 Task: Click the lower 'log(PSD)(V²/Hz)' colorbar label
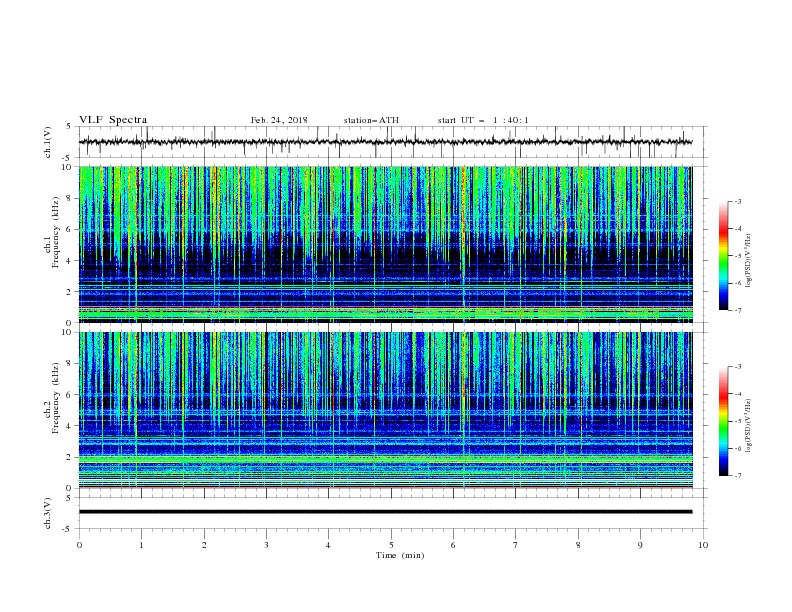tap(749, 426)
